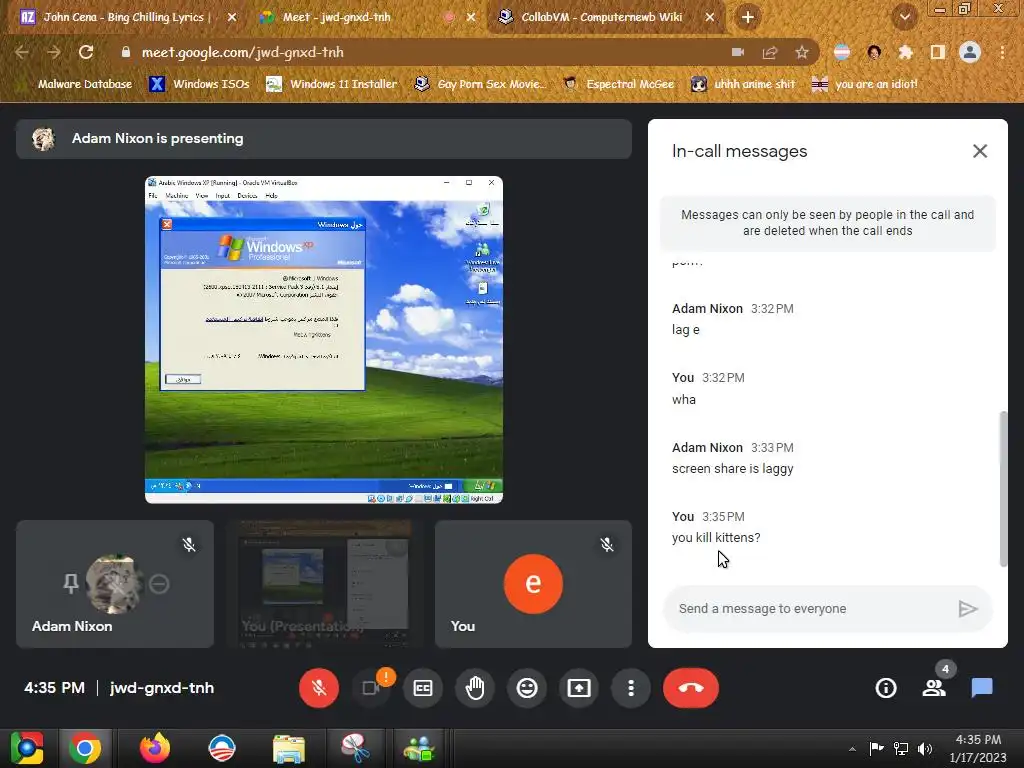Show the people list icon
Viewport: 1024px width, 768px height.
tap(934, 688)
